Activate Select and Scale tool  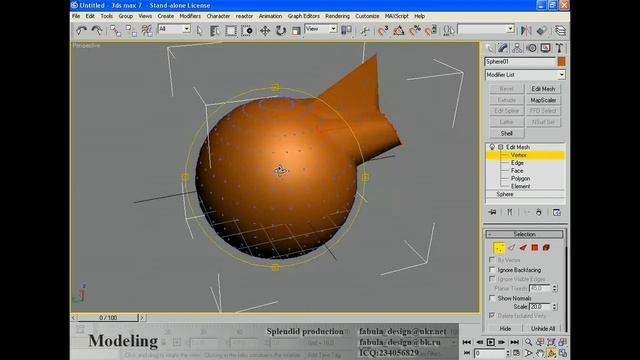296,31
